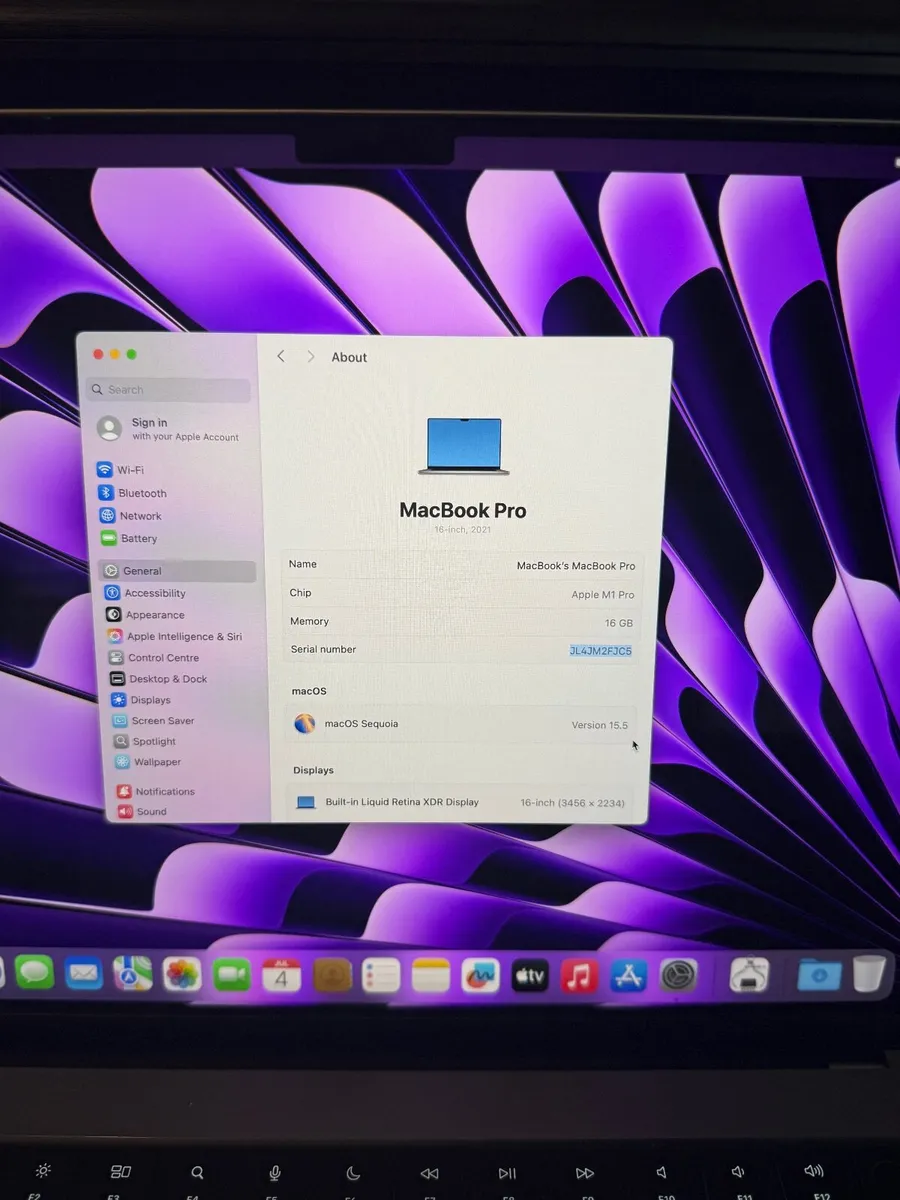Click the macOS Sequoia Version 15.5 row
The width and height of the screenshot is (900, 1200).
462,724
